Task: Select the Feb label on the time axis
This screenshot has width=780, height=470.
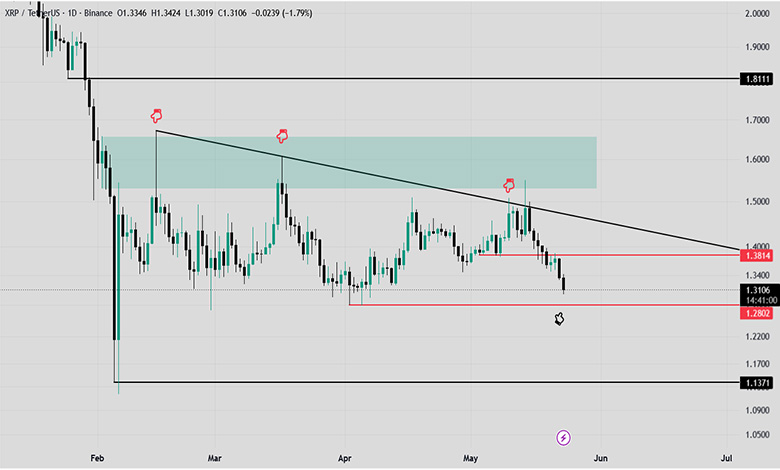Action: tap(97, 458)
